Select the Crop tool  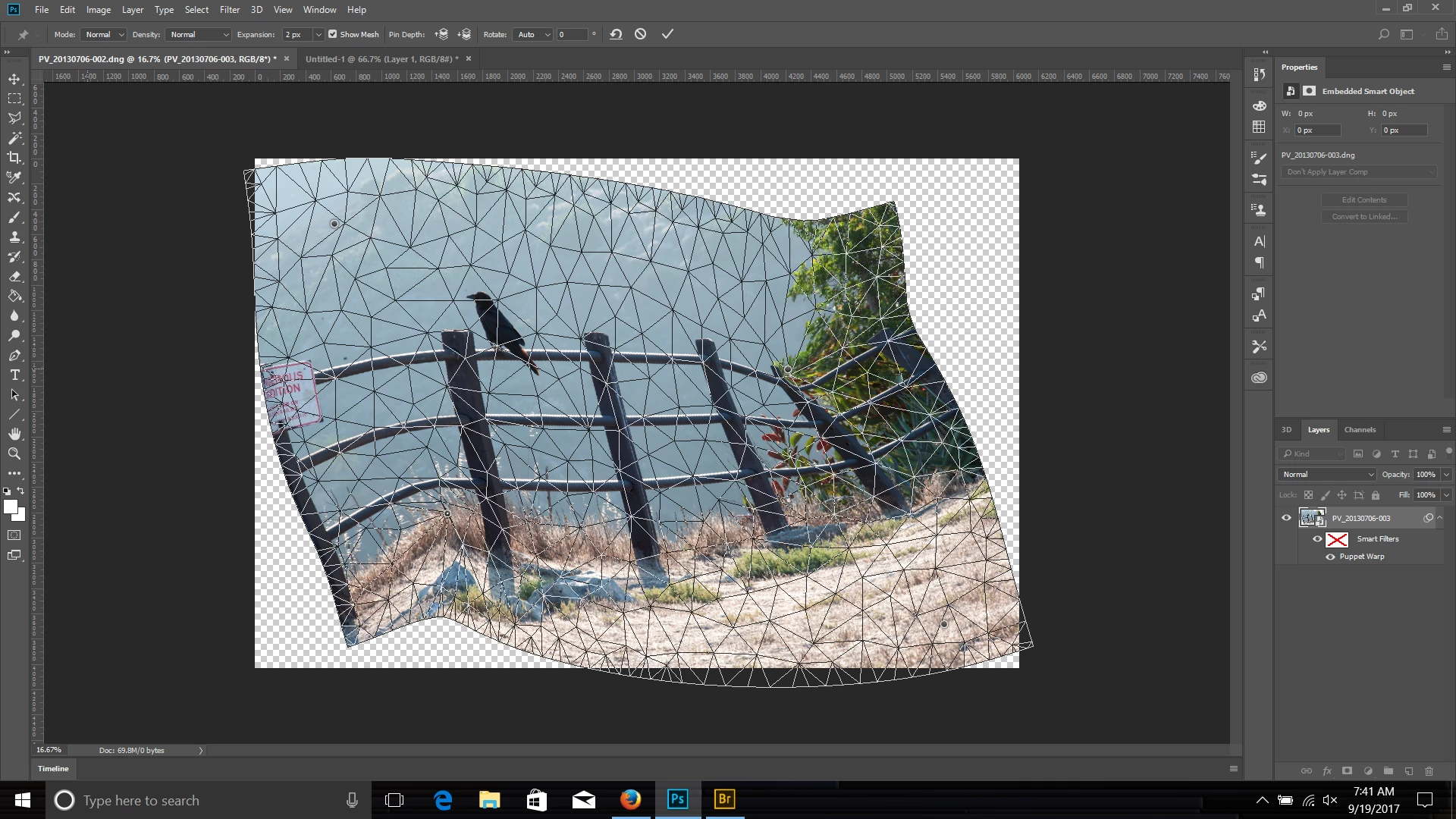coord(14,158)
